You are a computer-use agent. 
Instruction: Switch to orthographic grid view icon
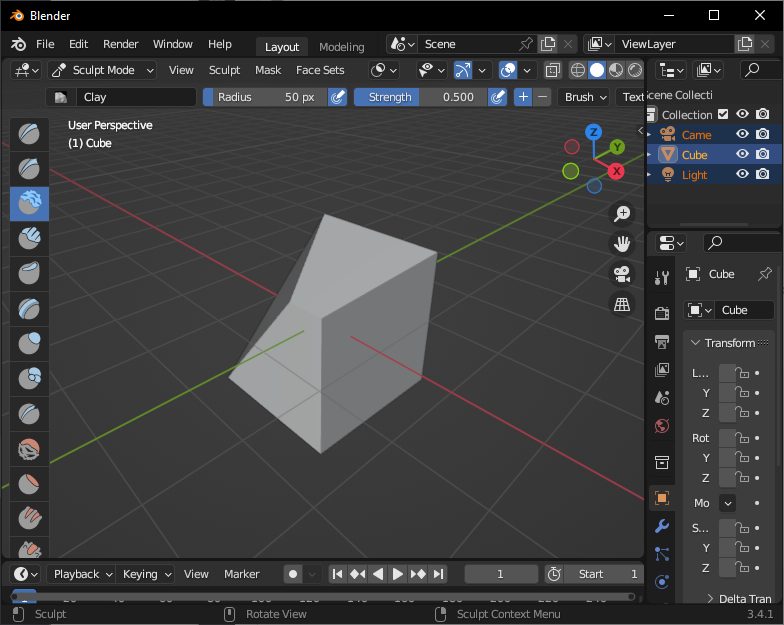[x=622, y=305]
